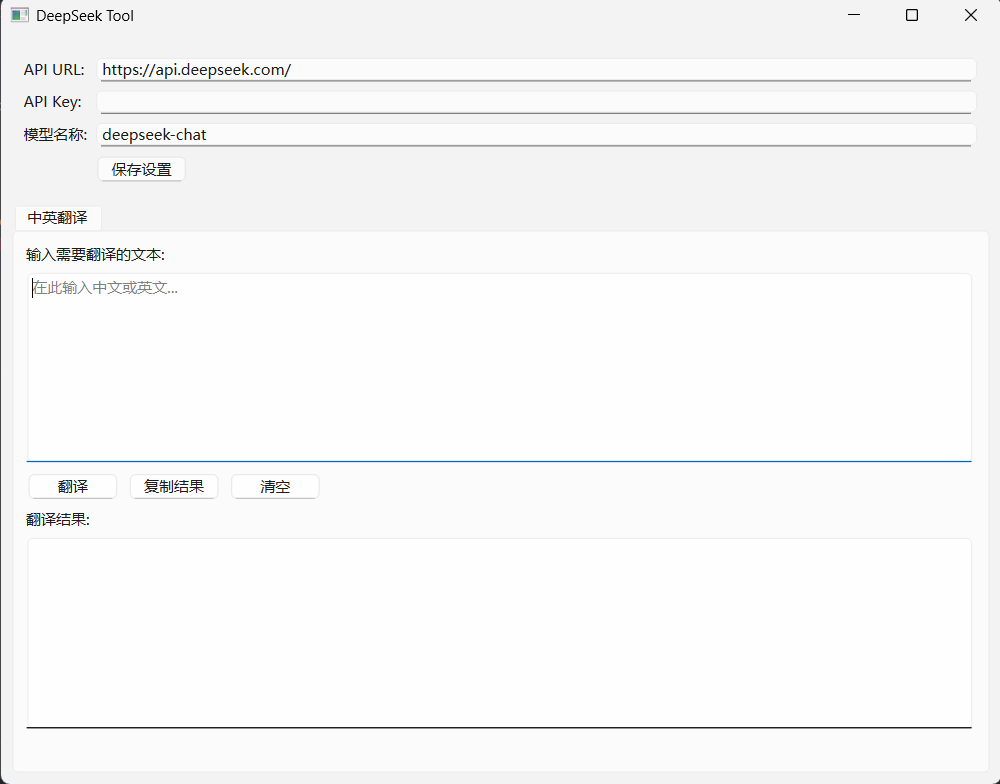
Task: Click the 翻译 button
Action: click(x=73, y=487)
